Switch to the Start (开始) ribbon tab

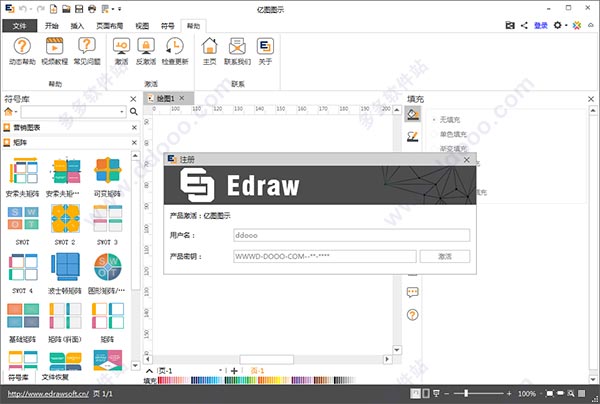pos(52,26)
